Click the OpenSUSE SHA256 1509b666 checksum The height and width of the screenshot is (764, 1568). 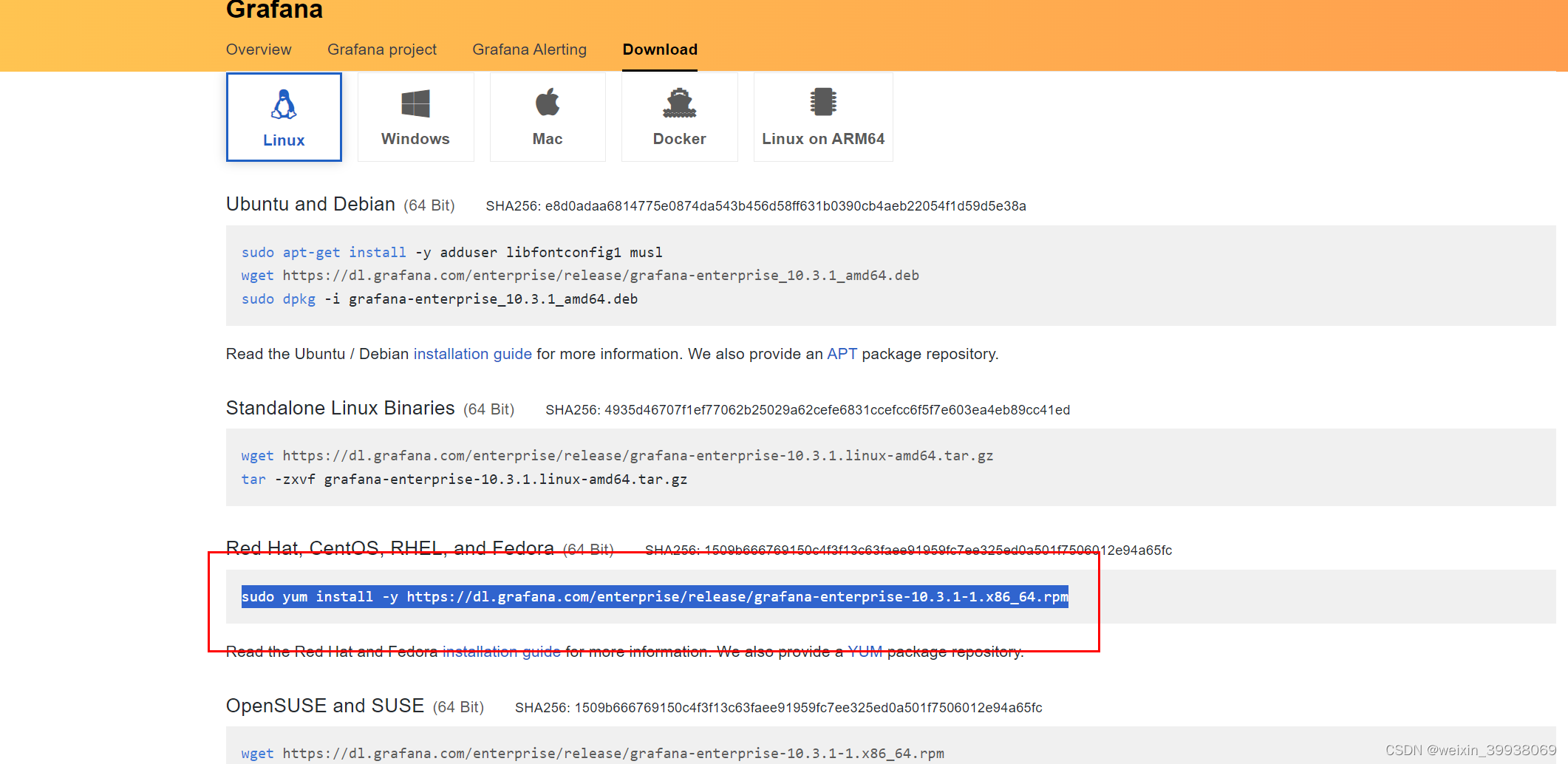click(779, 708)
